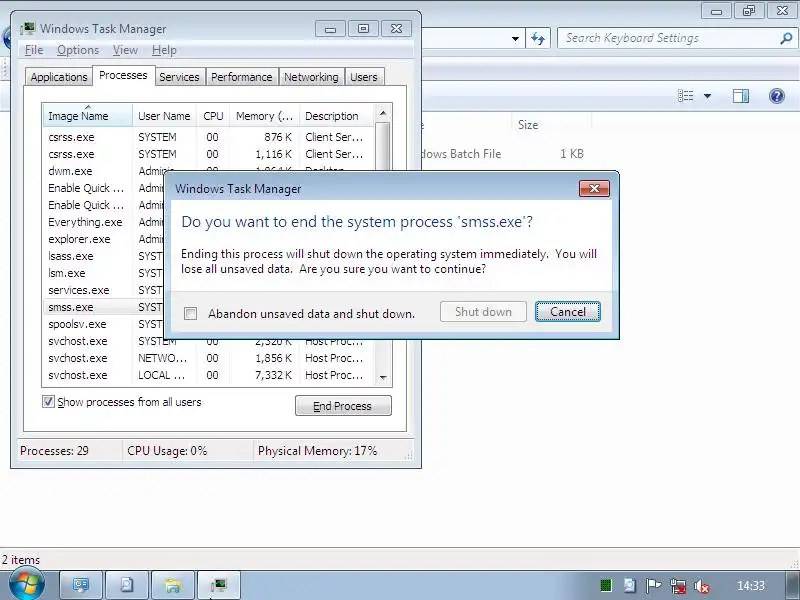
Task: Check Abandon unsaved data and shut down
Action: [x=190, y=313]
